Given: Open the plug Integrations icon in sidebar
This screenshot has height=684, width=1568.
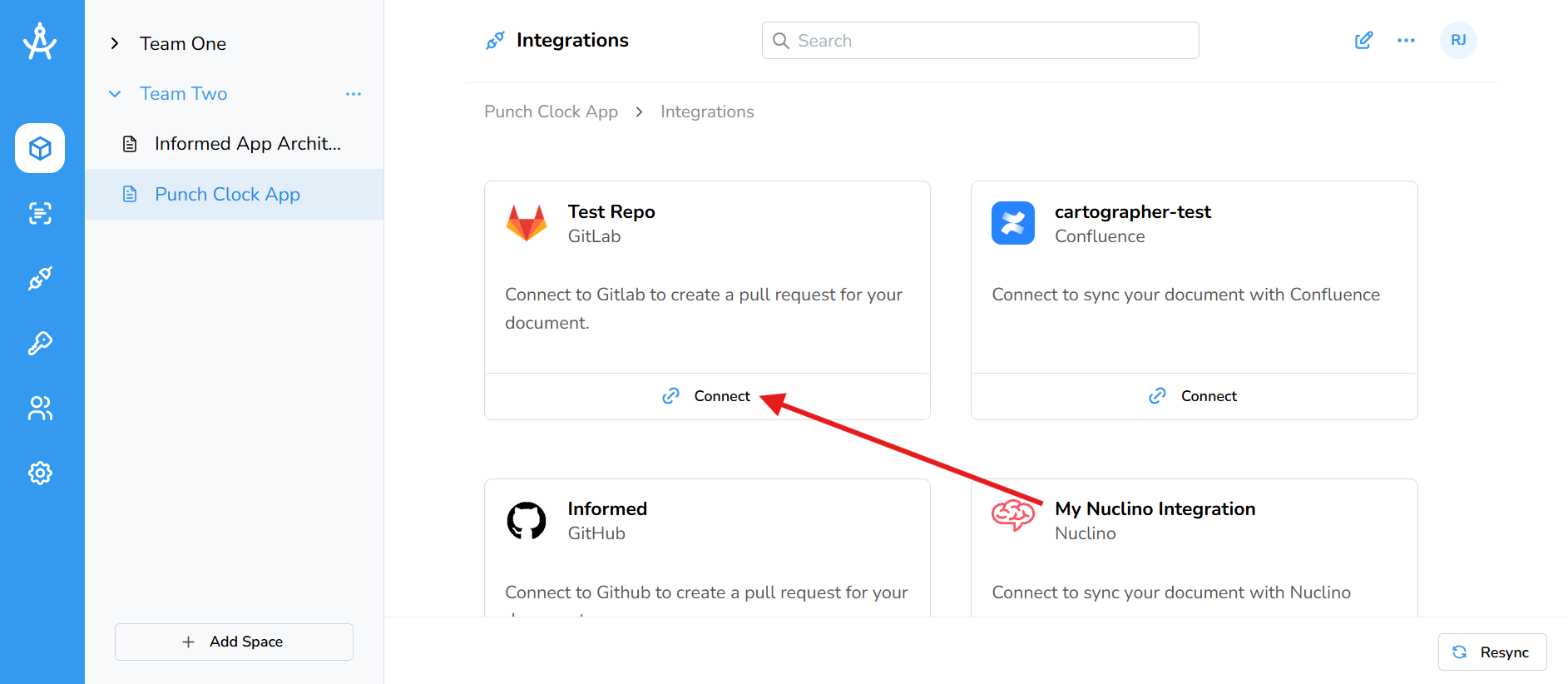Looking at the screenshot, I should click(40, 278).
